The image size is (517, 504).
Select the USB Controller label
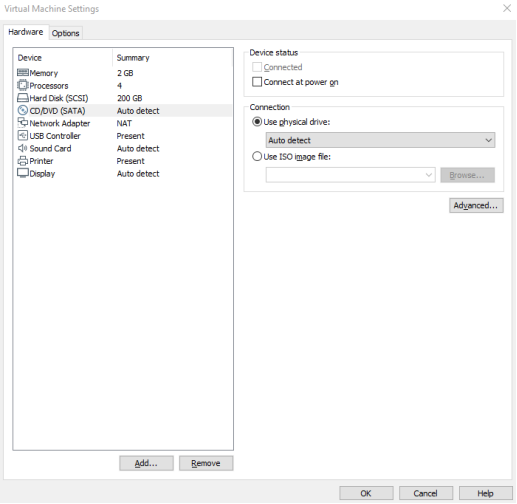point(55,136)
